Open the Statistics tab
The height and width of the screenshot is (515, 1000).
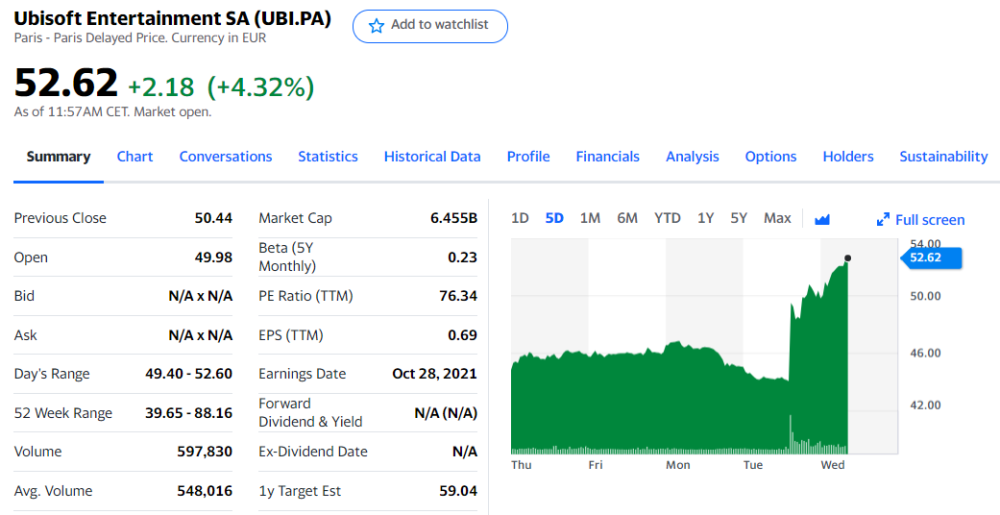point(328,156)
